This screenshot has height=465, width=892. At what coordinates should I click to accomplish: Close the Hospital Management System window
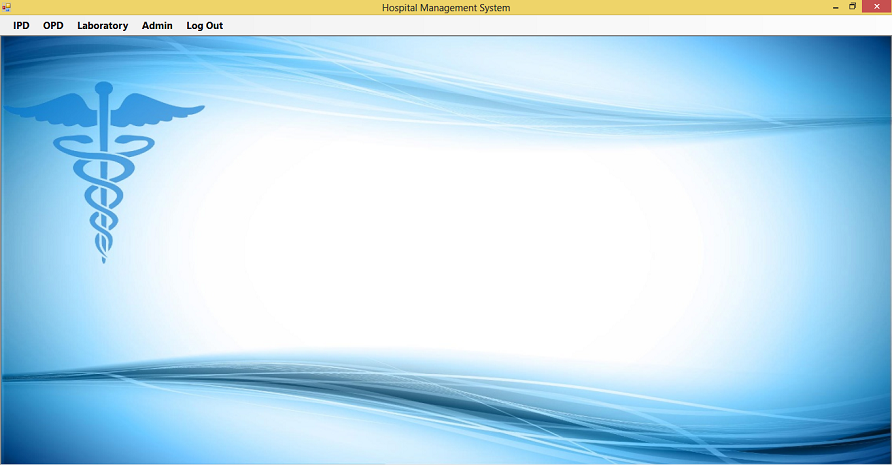[x=877, y=7]
